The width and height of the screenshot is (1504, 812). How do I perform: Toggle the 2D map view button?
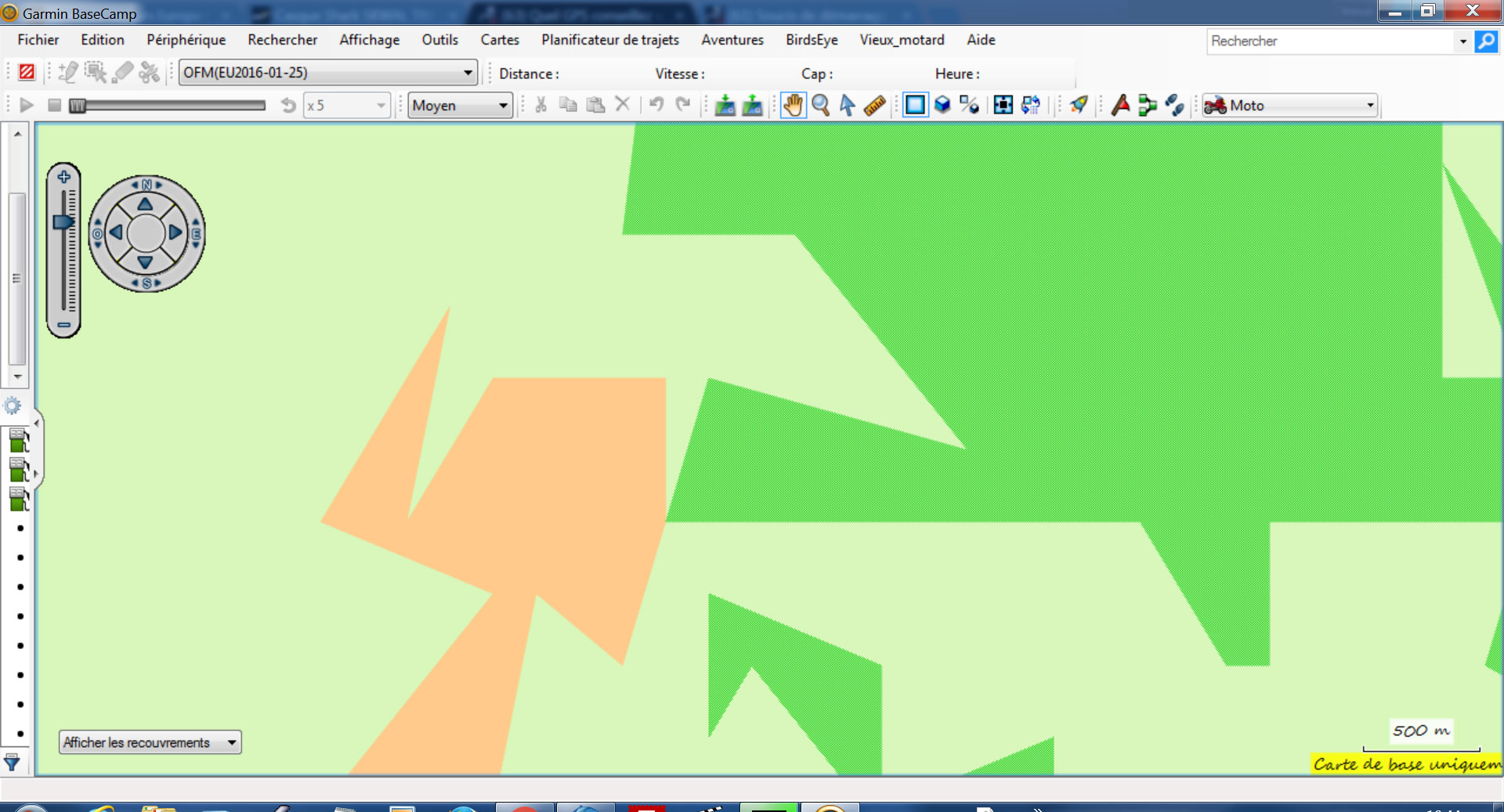click(x=914, y=105)
